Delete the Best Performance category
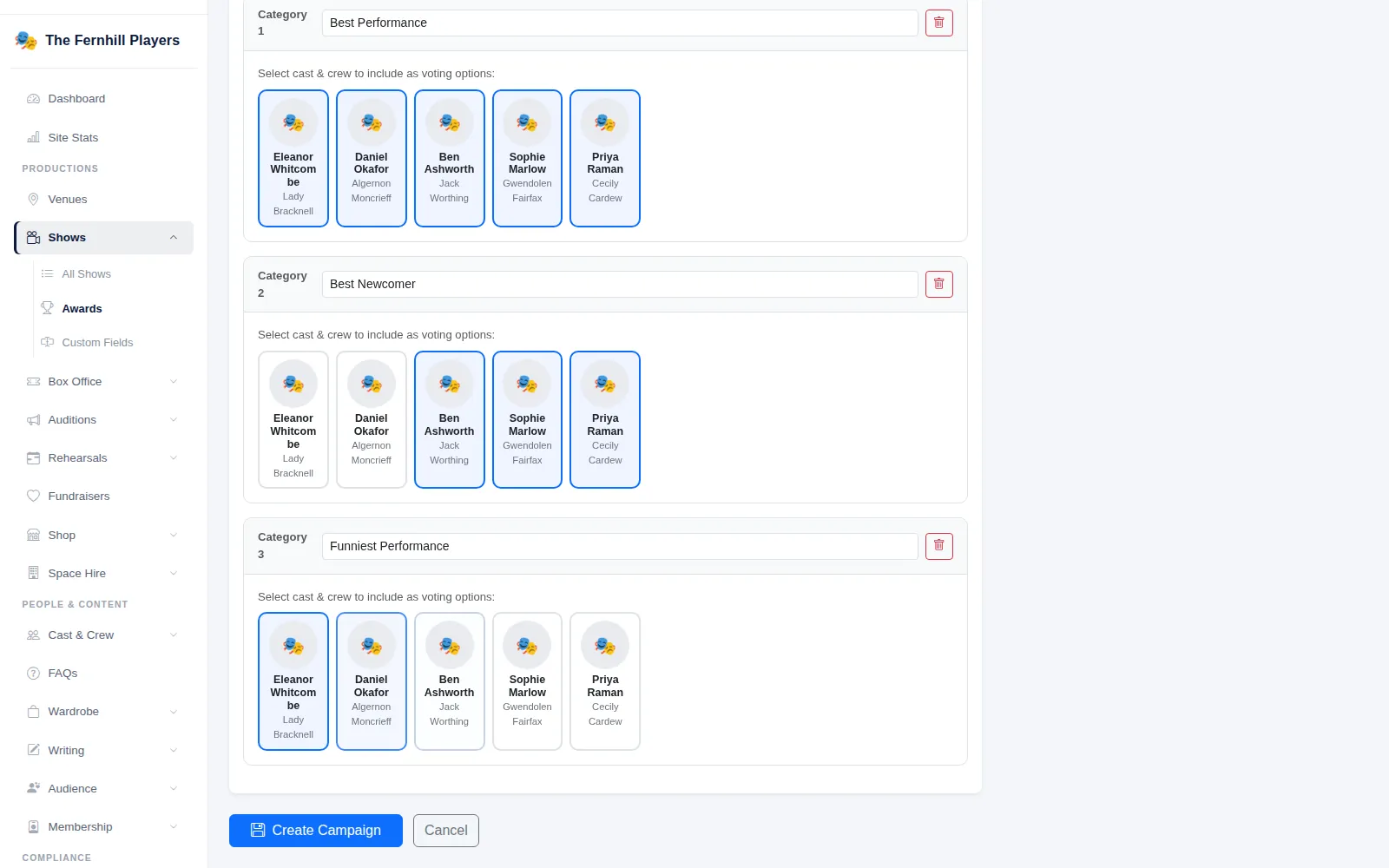Image resolution: width=1389 pixels, height=868 pixels. [938, 23]
